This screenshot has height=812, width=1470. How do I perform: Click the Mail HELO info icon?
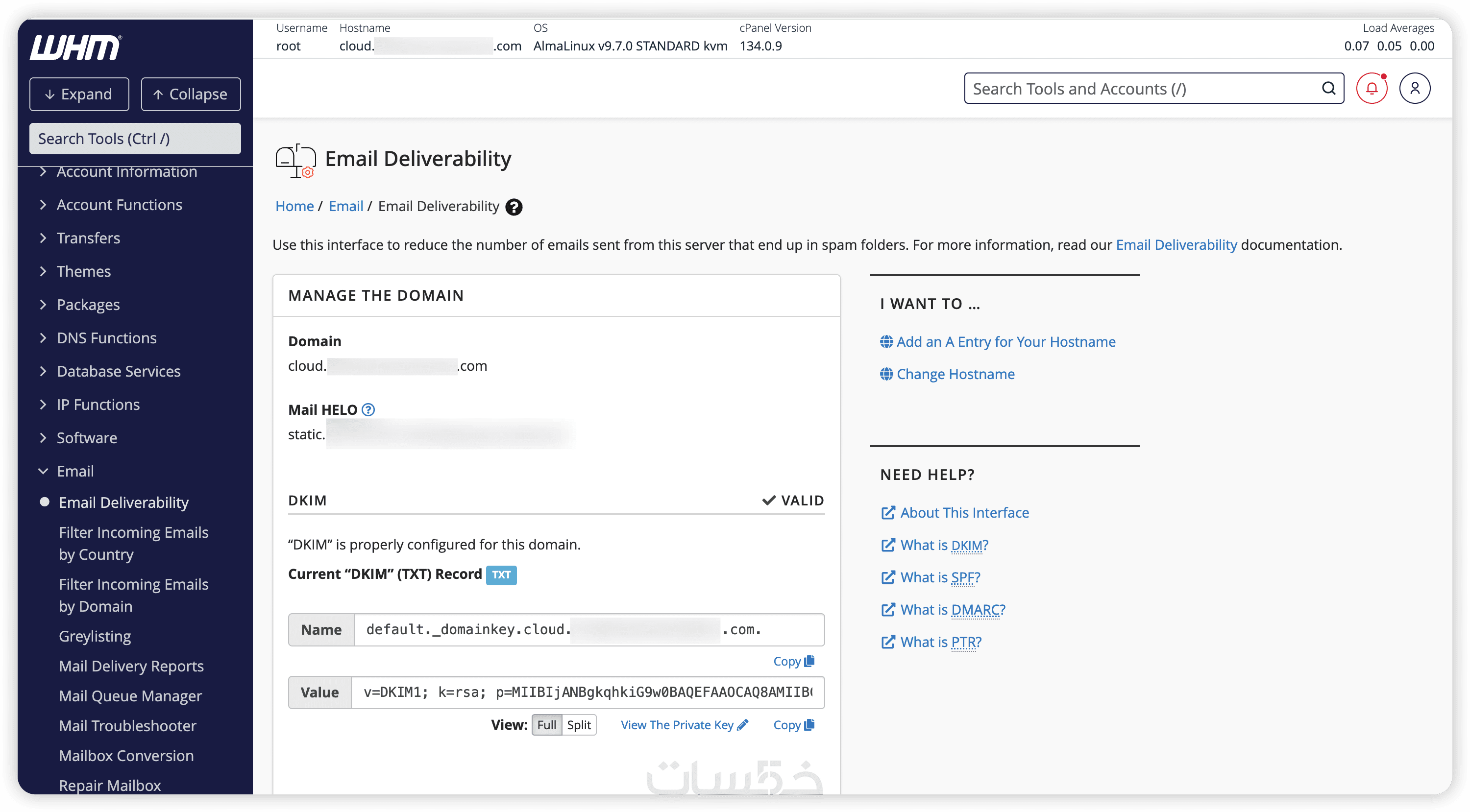(368, 409)
